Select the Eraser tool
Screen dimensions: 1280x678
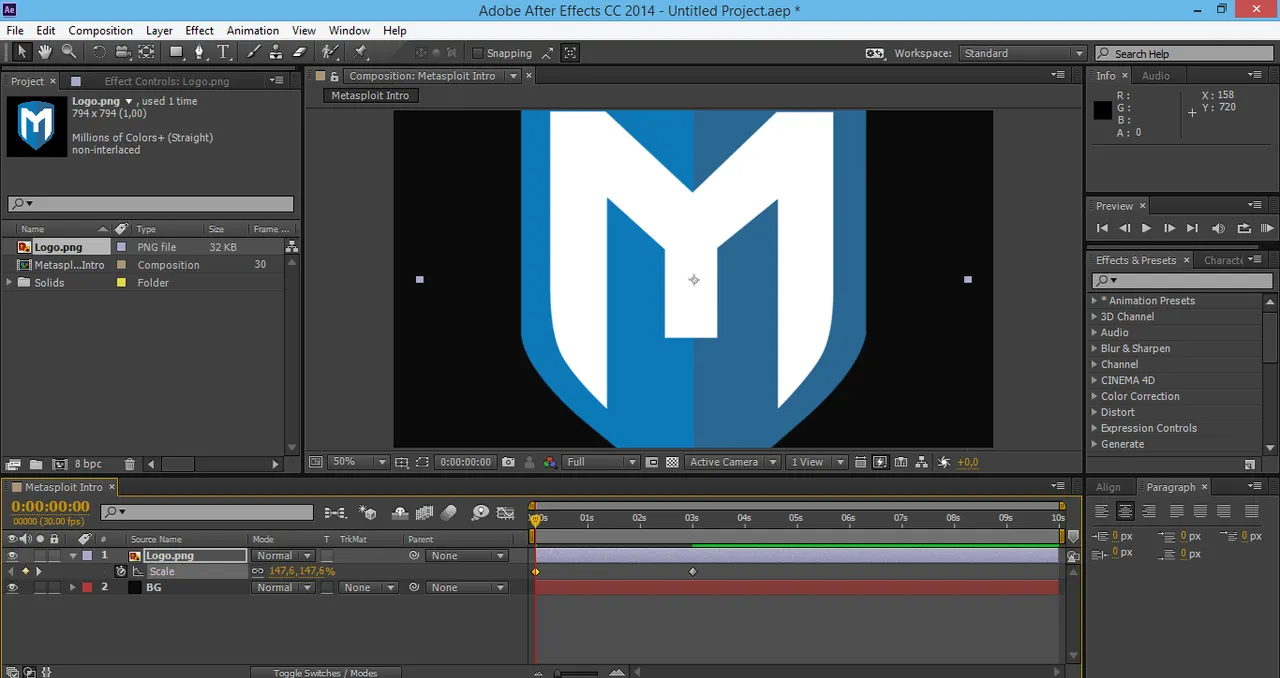point(300,52)
